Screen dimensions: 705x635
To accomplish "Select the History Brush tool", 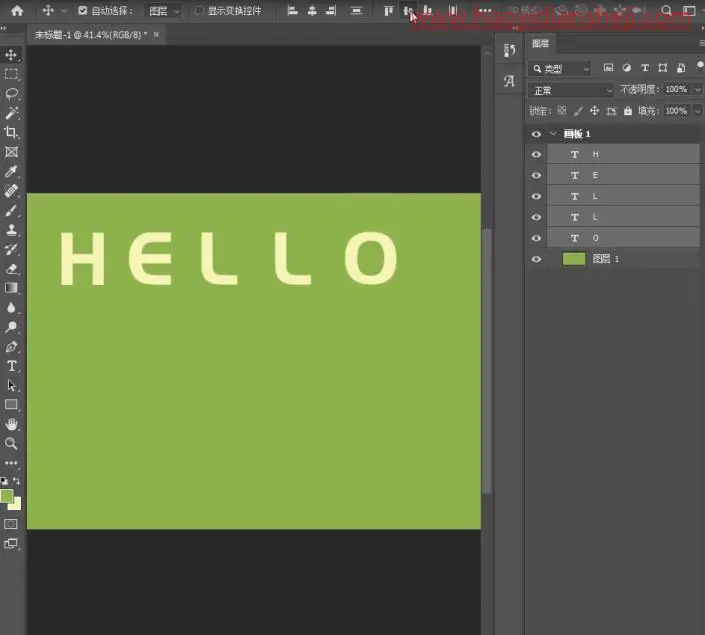I will tap(11, 249).
